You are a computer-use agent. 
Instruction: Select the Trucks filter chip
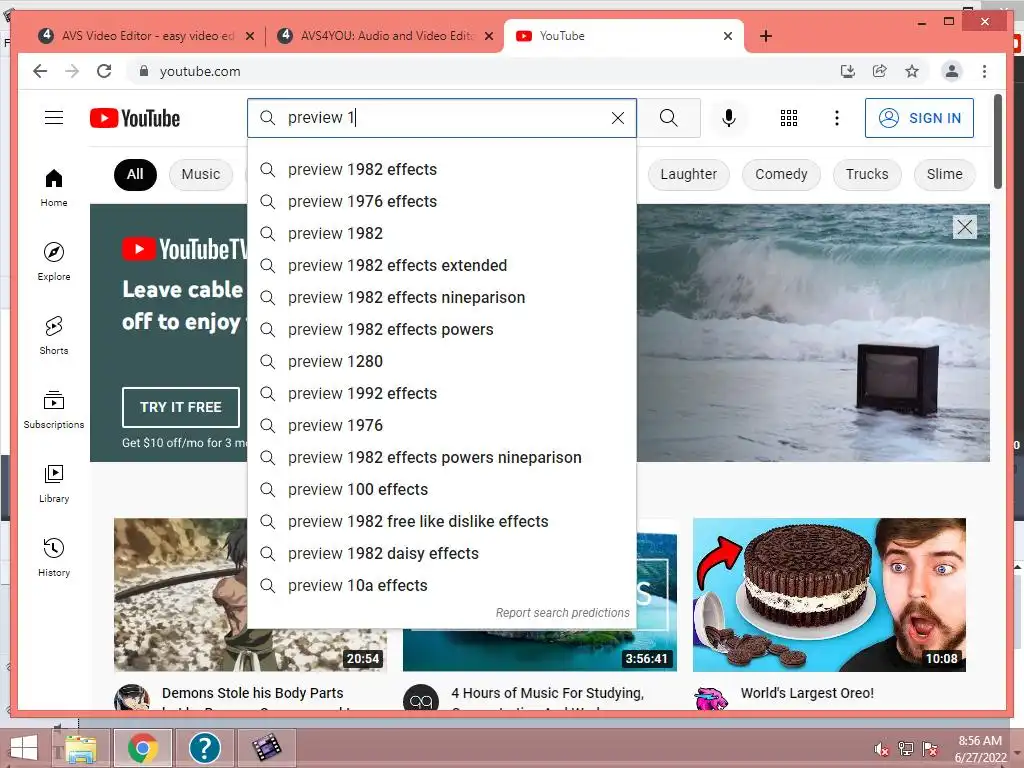point(867,174)
